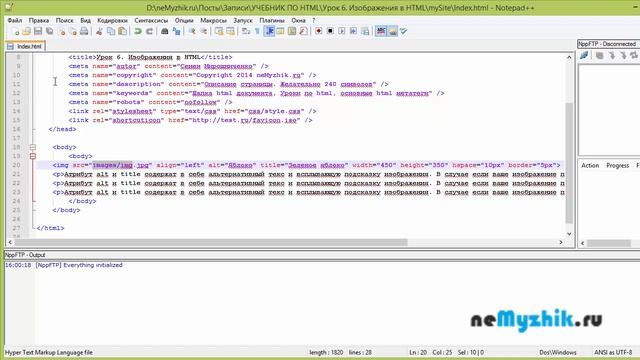Open the Окна menu
The image size is (640, 360).
point(298,20)
